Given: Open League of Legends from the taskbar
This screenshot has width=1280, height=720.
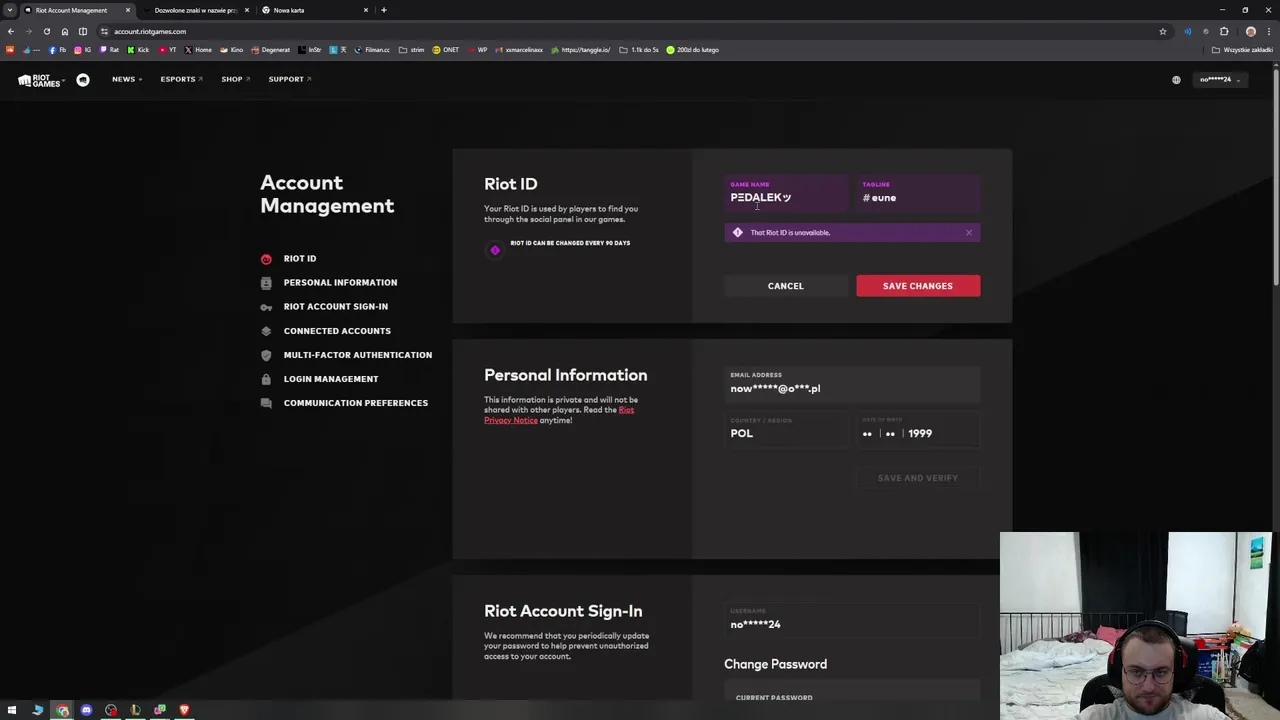Looking at the screenshot, I should 136,710.
